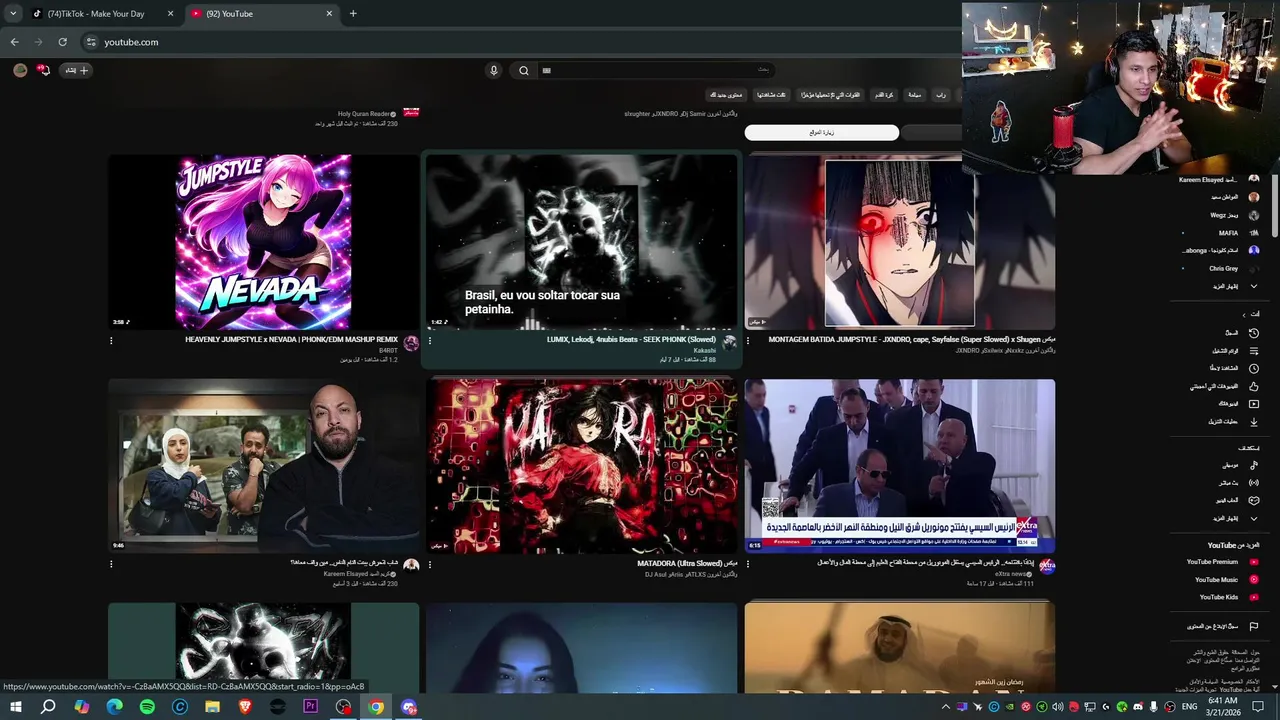
Task: Select the Watched filter chip
Action: click(771, 95)
